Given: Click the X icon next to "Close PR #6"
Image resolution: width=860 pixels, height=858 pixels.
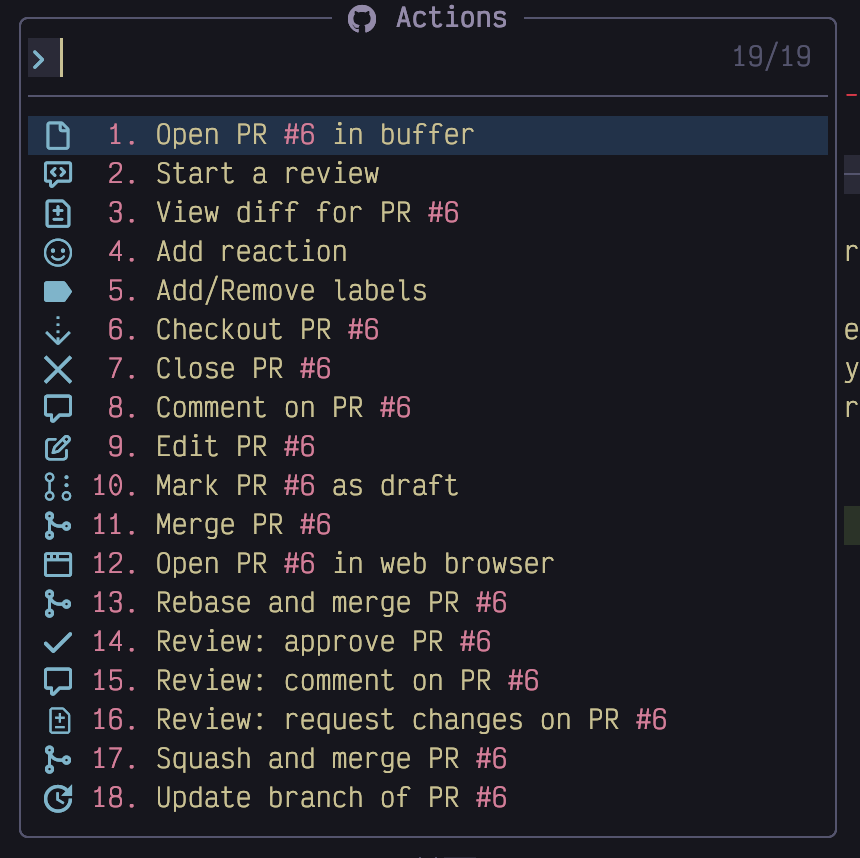Looking at the screenshot, I should point(57,368).
